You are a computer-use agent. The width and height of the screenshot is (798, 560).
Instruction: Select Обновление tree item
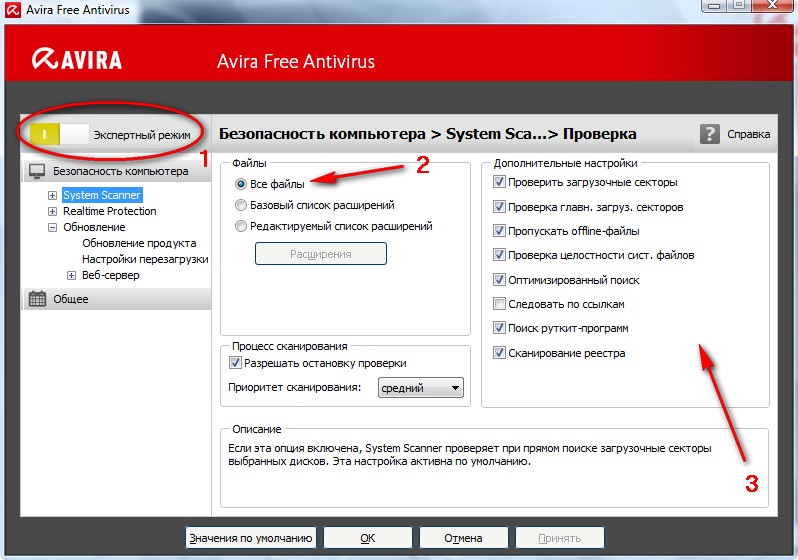point(94,227)
